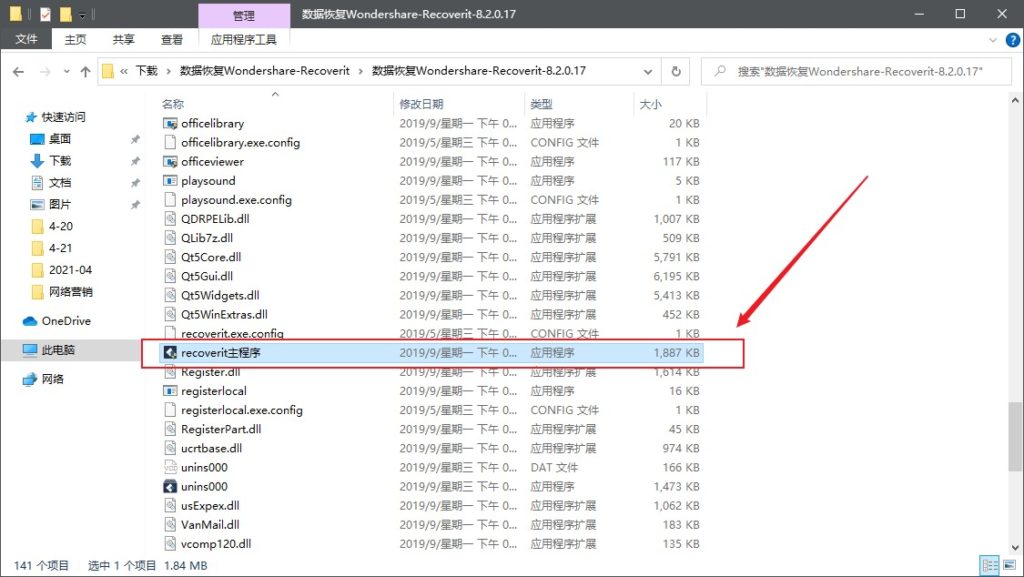
Task: Click the Qt5Core.dll file icon
Action: click(x=170, y=257)
